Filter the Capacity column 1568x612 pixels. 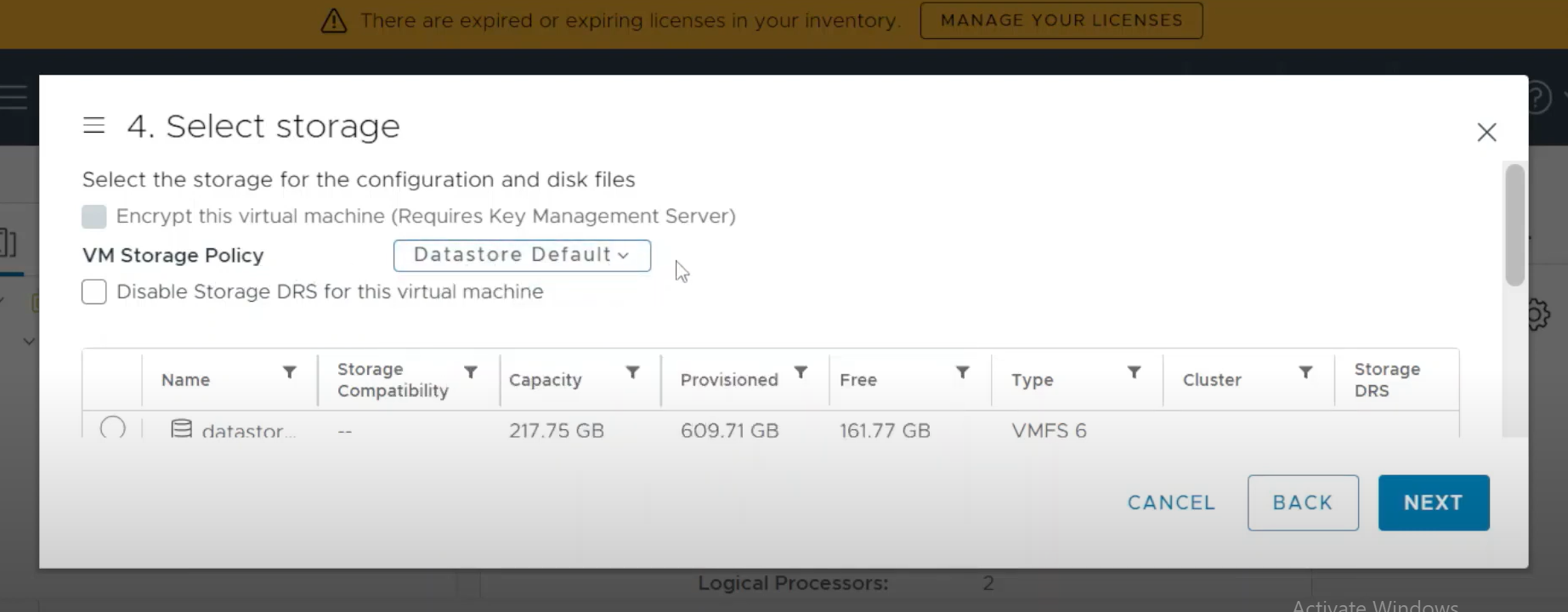point(633,372)
